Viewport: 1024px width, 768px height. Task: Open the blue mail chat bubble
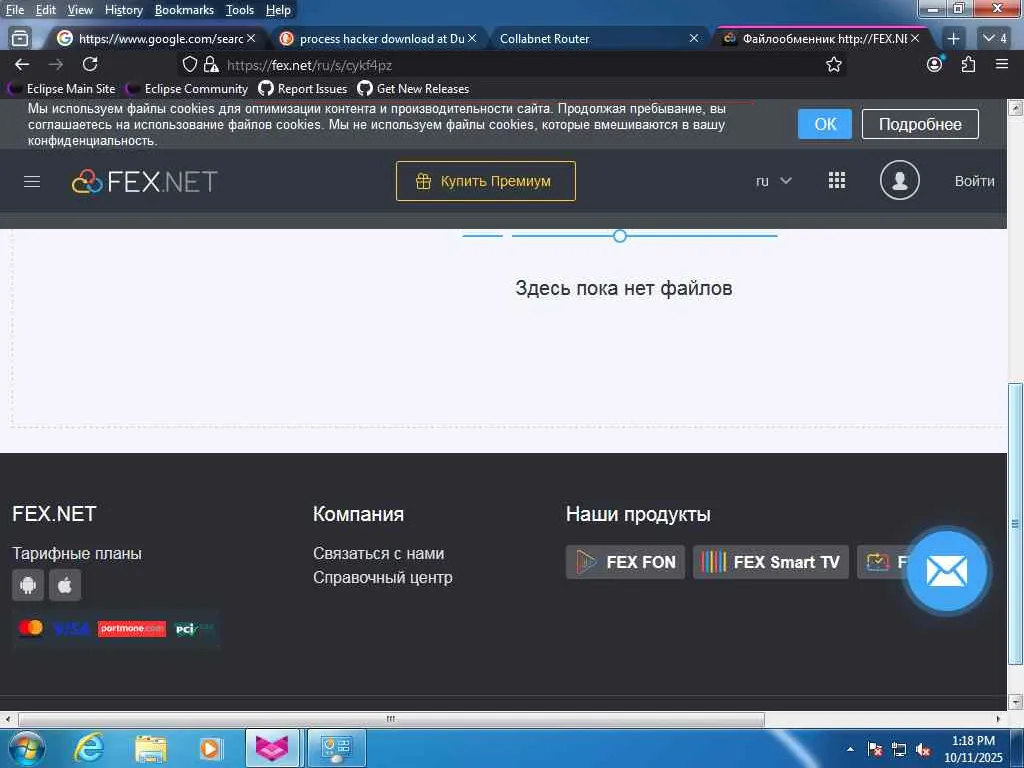(946, 571)
